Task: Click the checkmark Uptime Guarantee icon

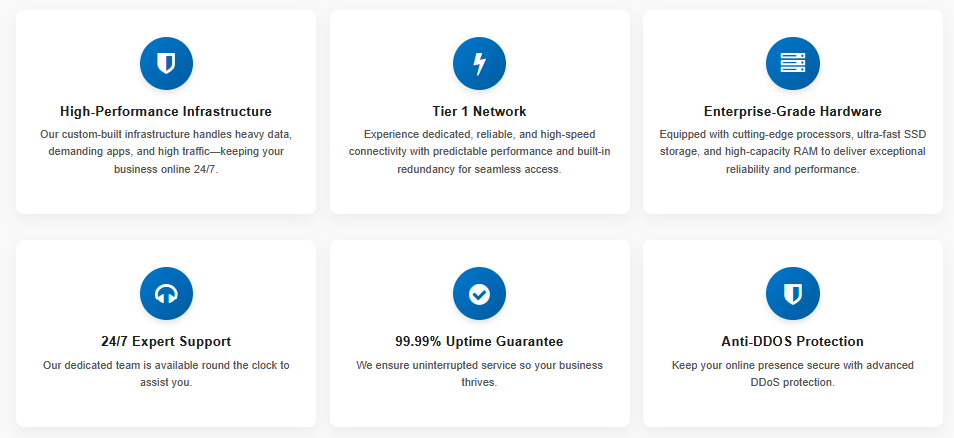Action: [x=479, y=294]
